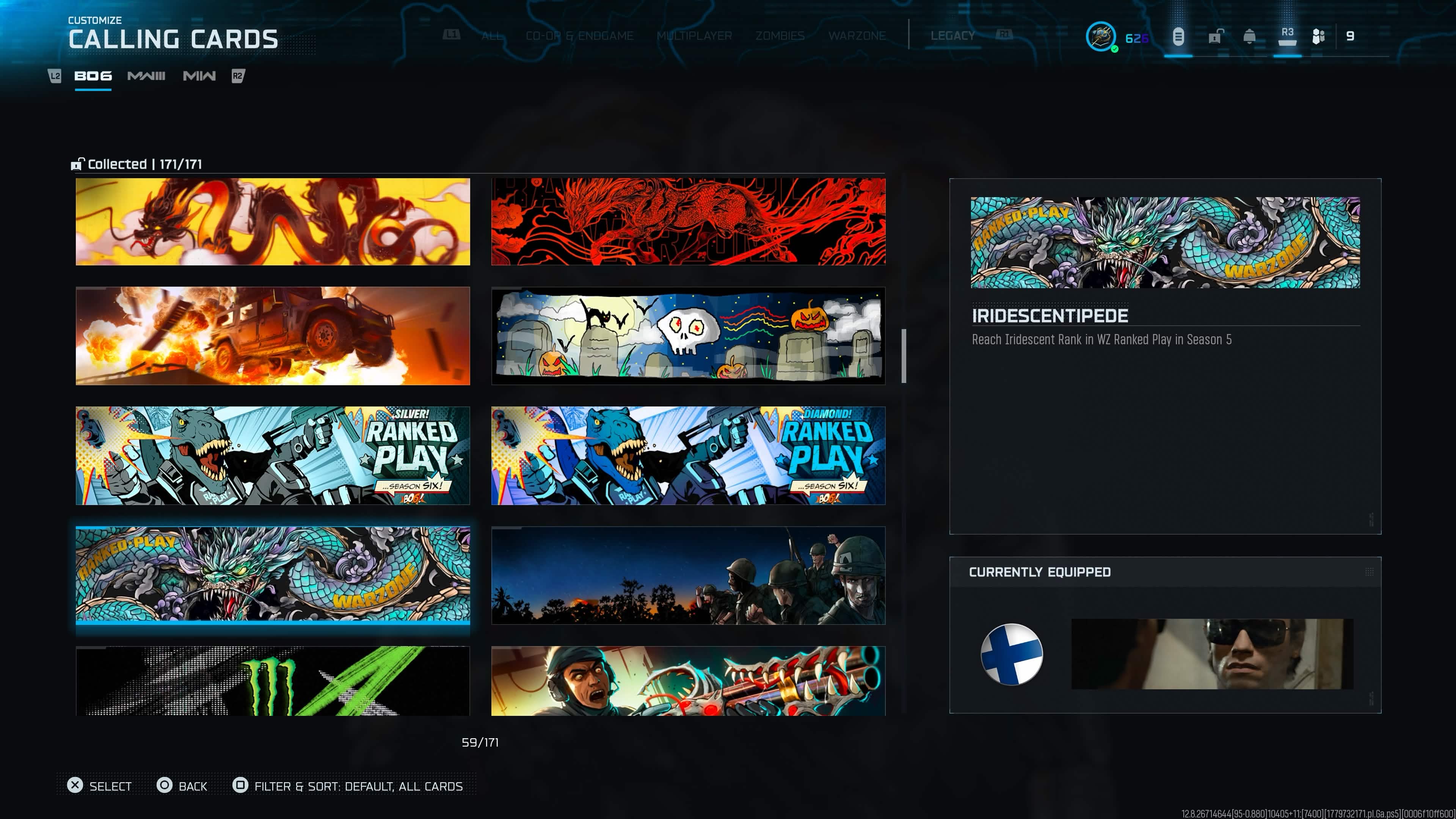Click the L1 bumper icon
The height and width of the screenshot is (819, 1456).
coord(451,35)
